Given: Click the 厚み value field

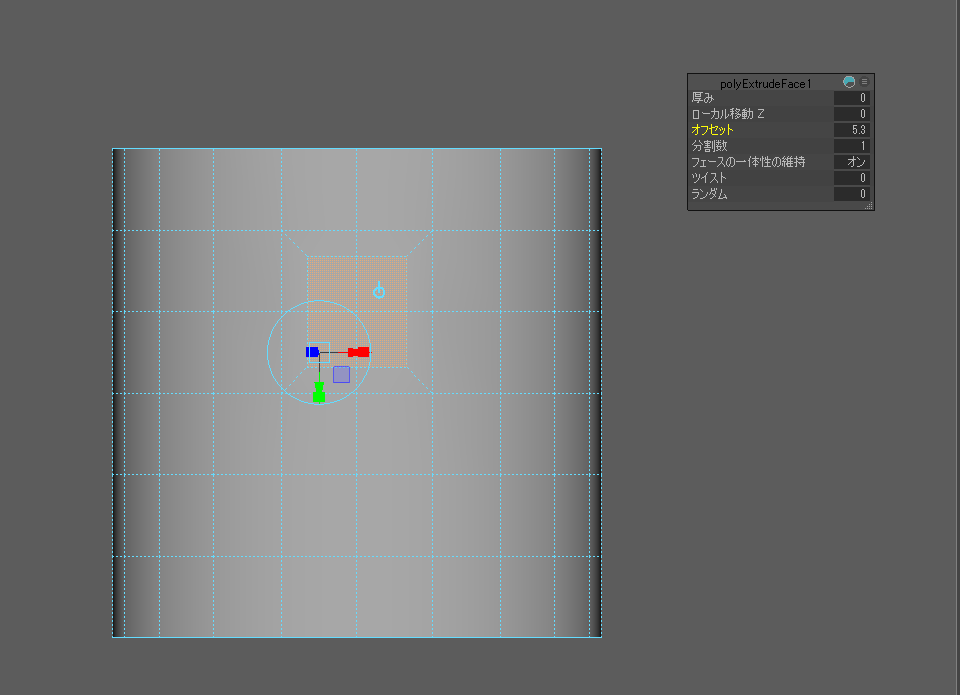Looking at the screenshot, I should 852,98.
